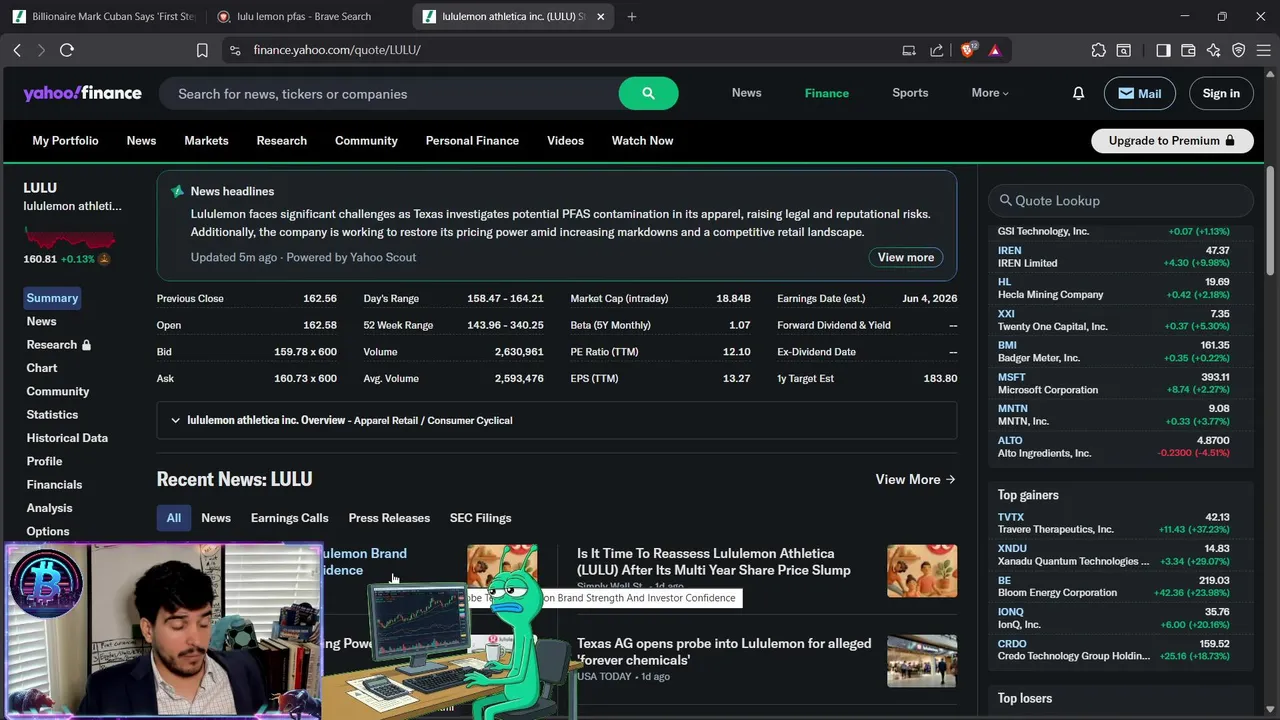Image resolution: width=1280 pixels, height=720 pixels.
Task: Open the extensions puzzle icon
Action: (x=1099, y=50)
